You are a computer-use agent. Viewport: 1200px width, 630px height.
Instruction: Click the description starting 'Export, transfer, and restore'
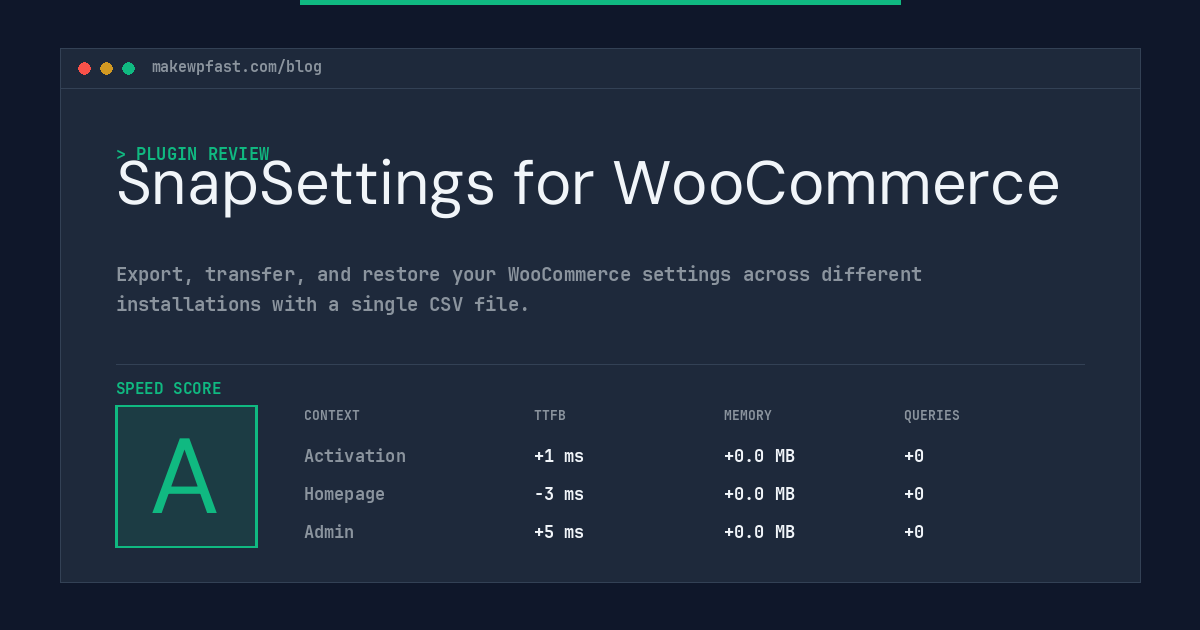pos(519,289)
